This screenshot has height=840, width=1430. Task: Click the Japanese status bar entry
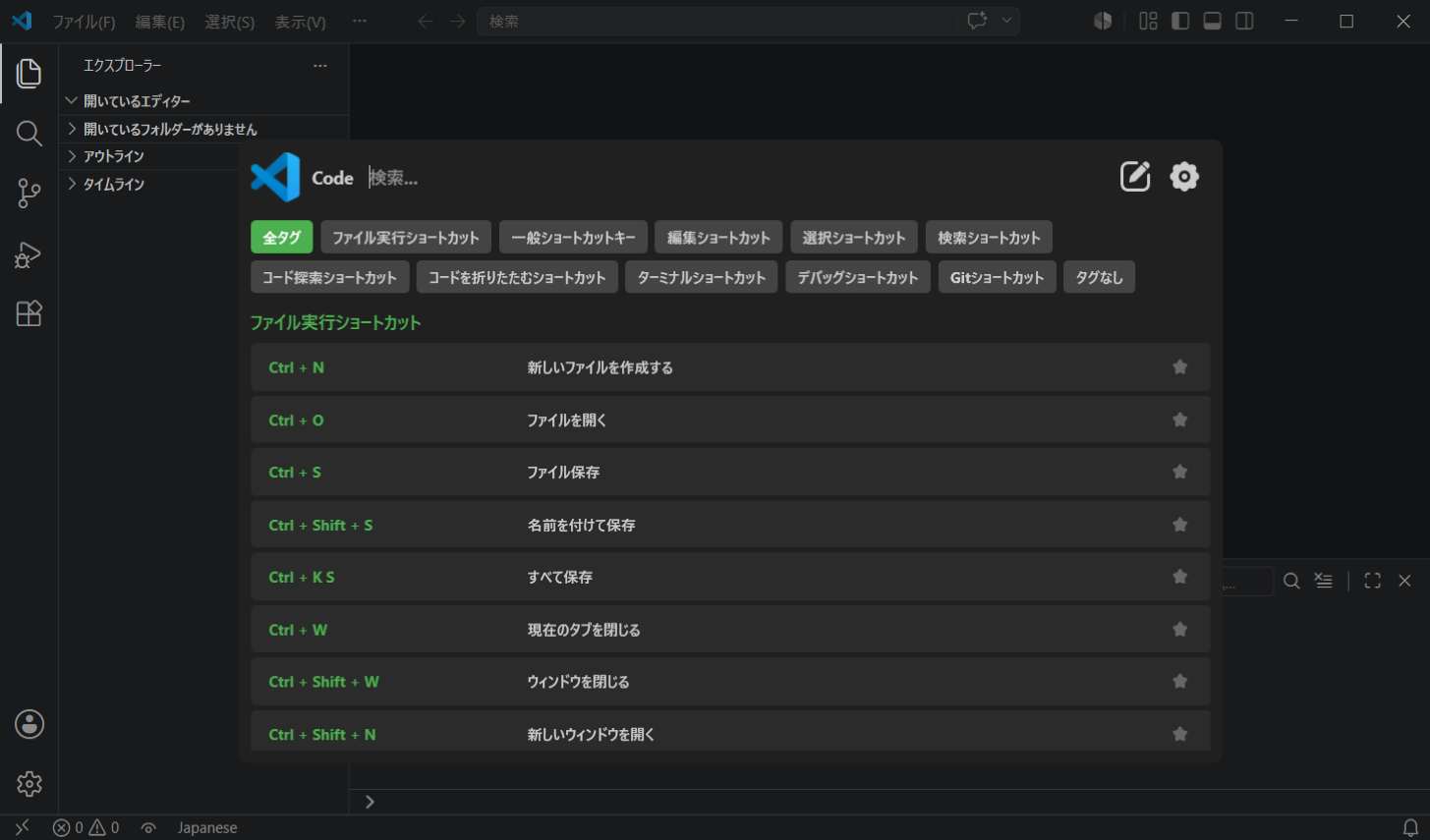tap(207, 827)
